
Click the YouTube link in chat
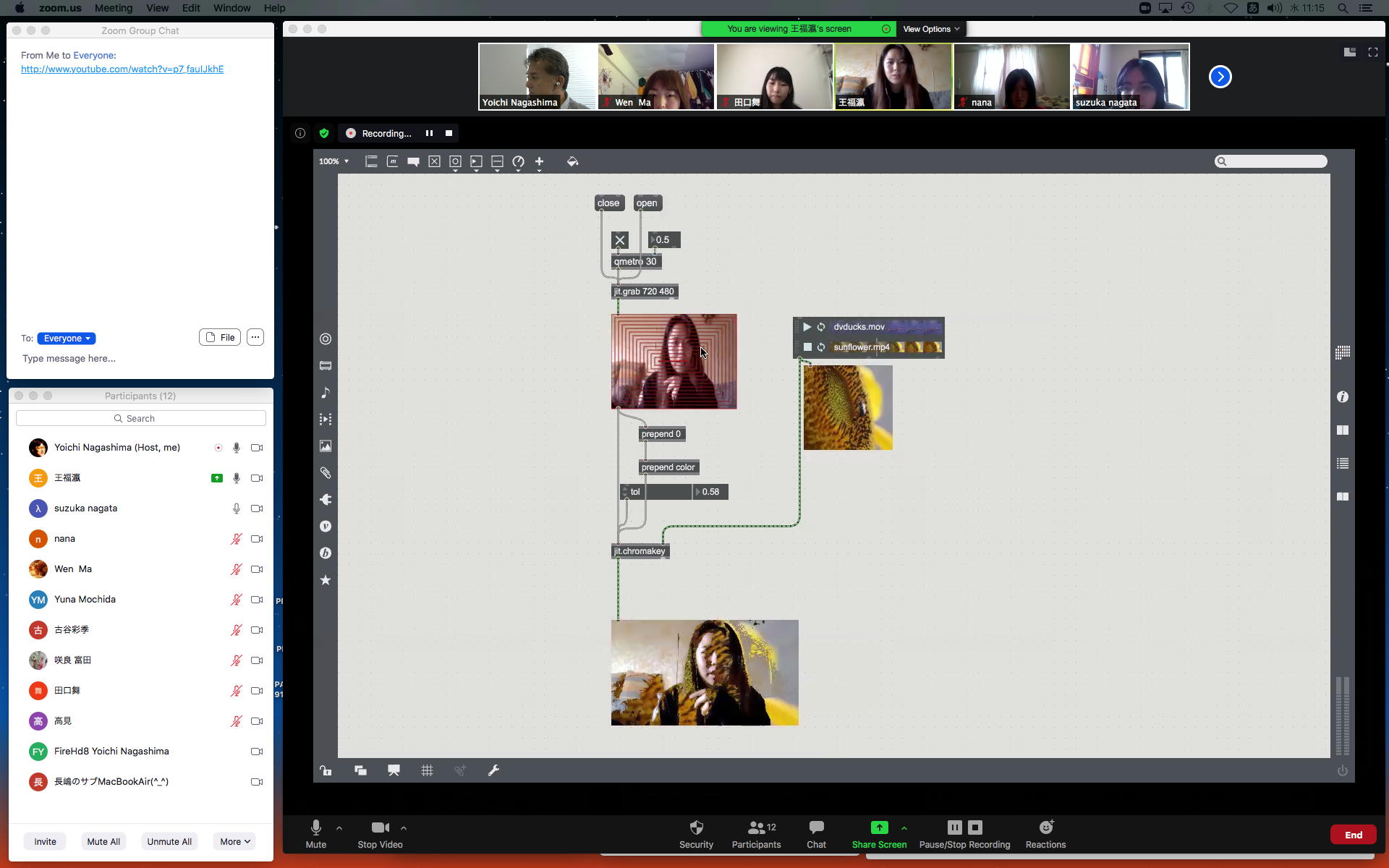point(122,69)
